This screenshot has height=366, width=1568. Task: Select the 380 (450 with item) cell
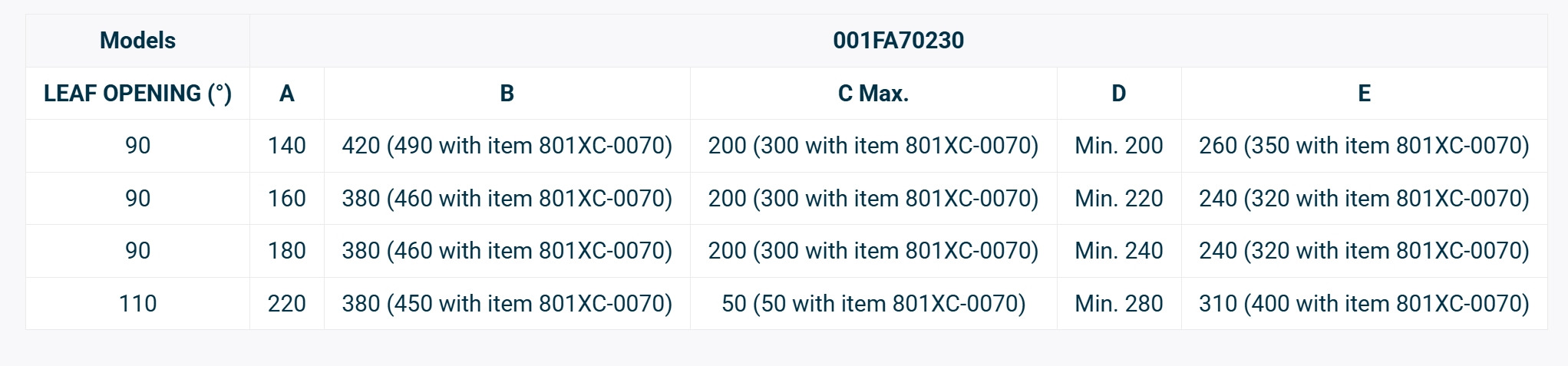tap(507, 304)
